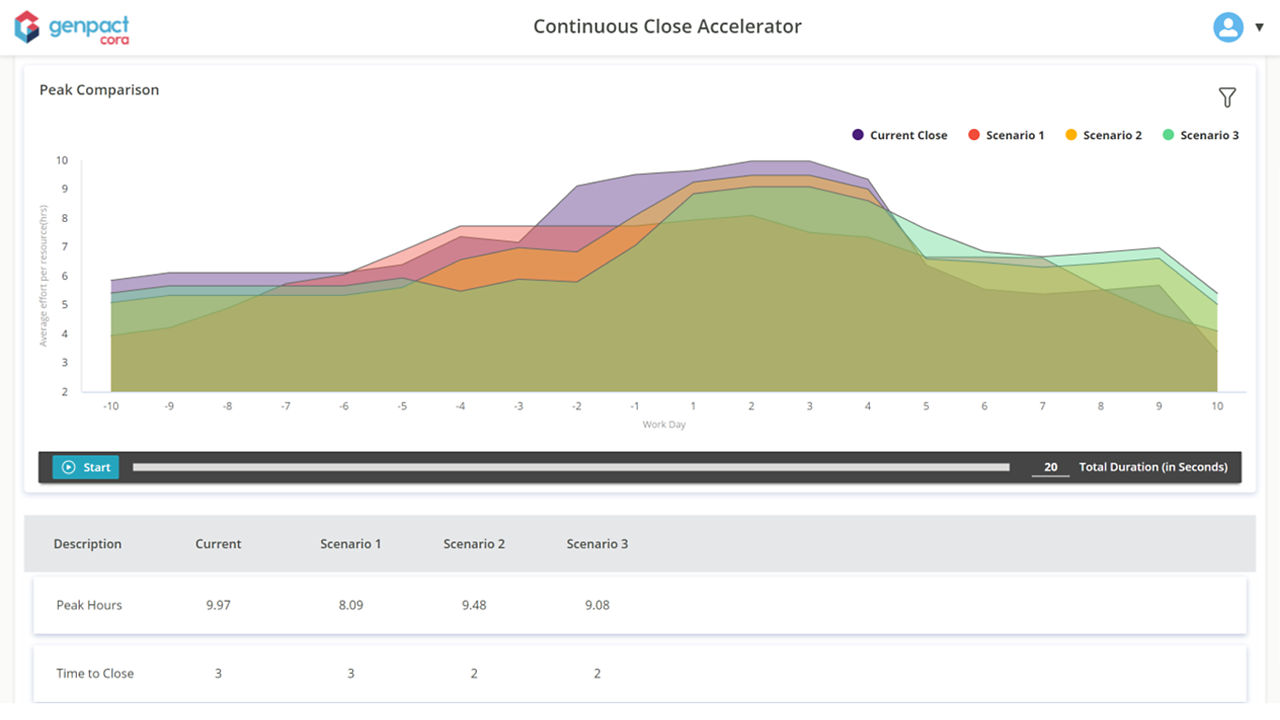Viewport: 1280px width, 720px height.
Task: Toggle the Current Close legend dot
Action: (858, 135)
